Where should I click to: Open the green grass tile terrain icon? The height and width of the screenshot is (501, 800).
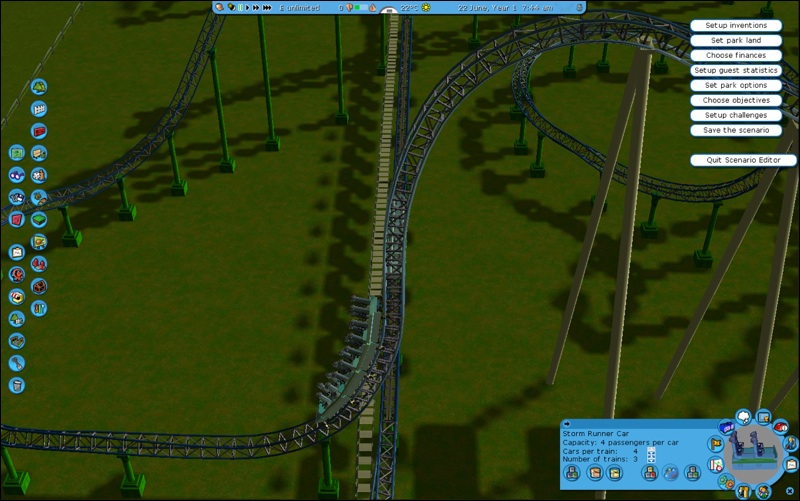39,219
